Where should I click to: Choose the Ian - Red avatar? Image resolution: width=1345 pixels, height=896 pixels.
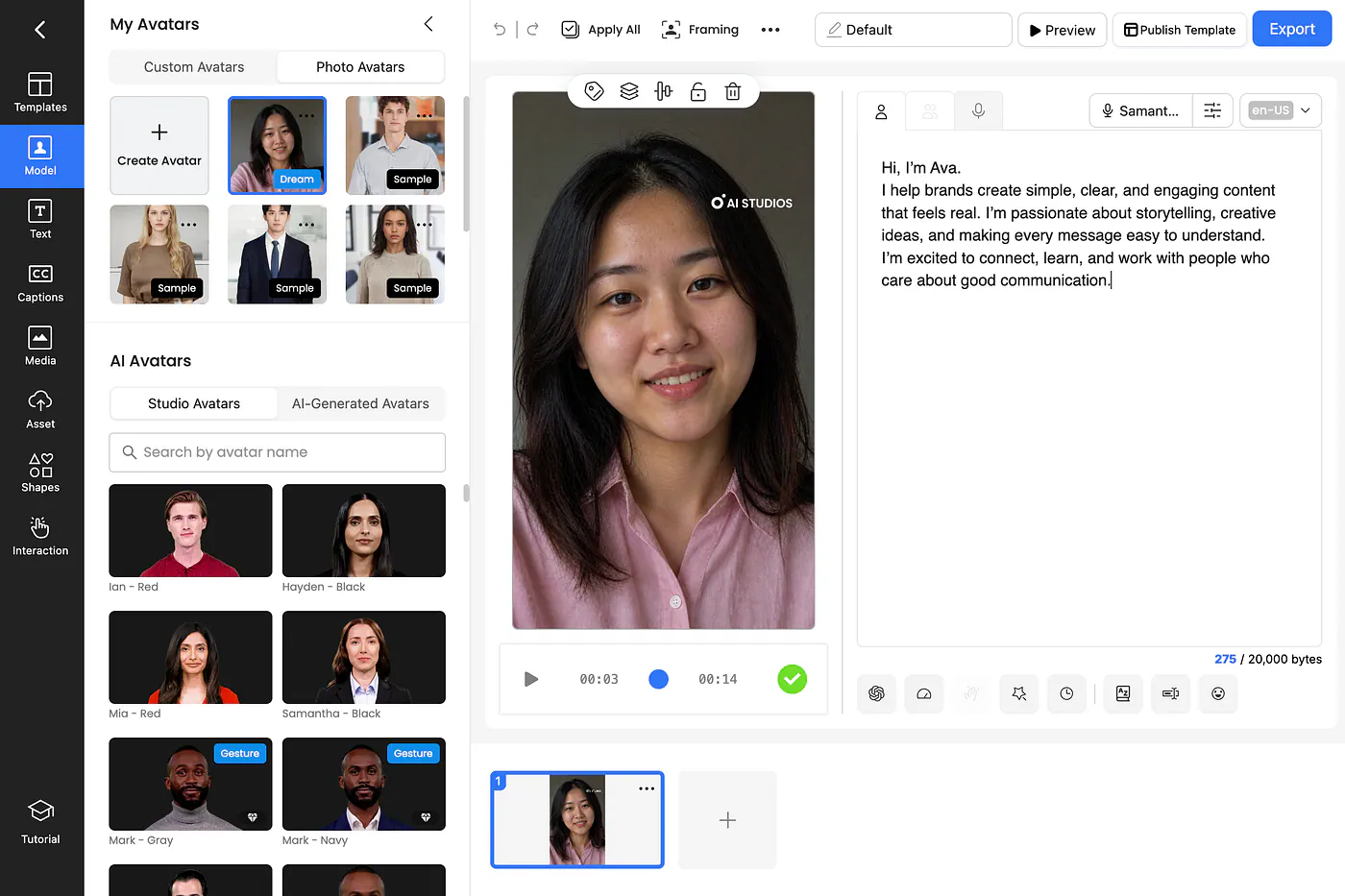pyautogui.click(x=190, y=530)
